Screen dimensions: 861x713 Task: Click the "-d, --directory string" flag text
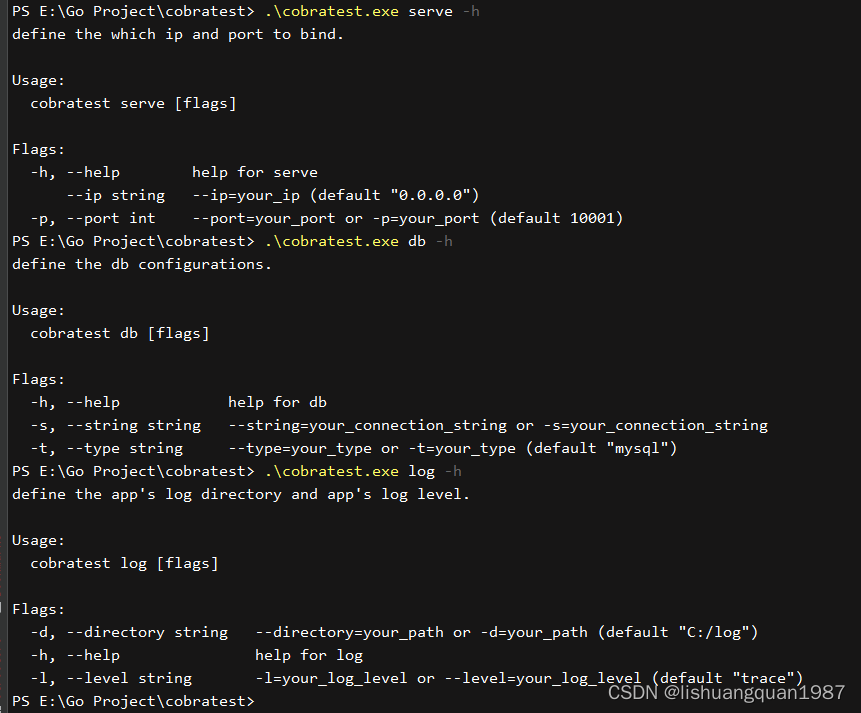[x=129, y=632]
